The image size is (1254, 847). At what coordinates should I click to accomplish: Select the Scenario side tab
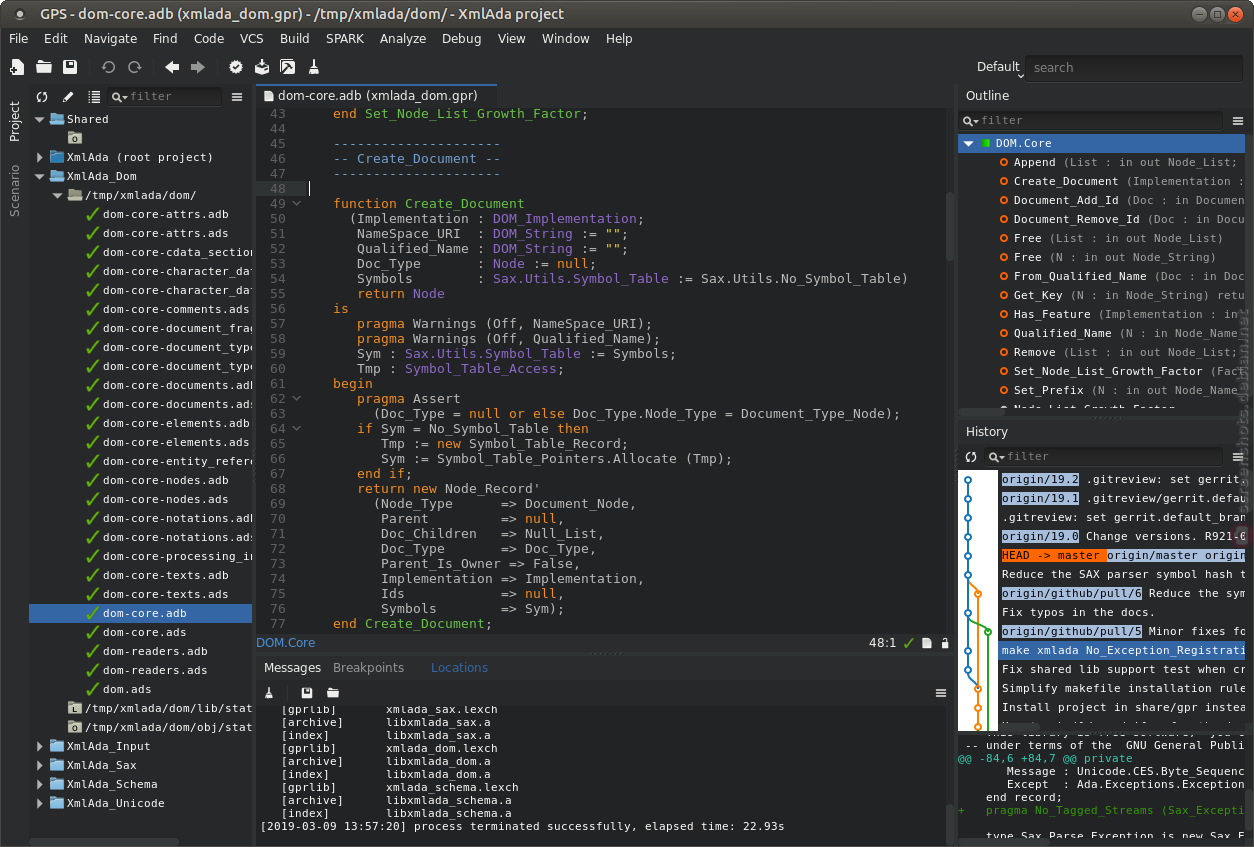click(15, 191)
